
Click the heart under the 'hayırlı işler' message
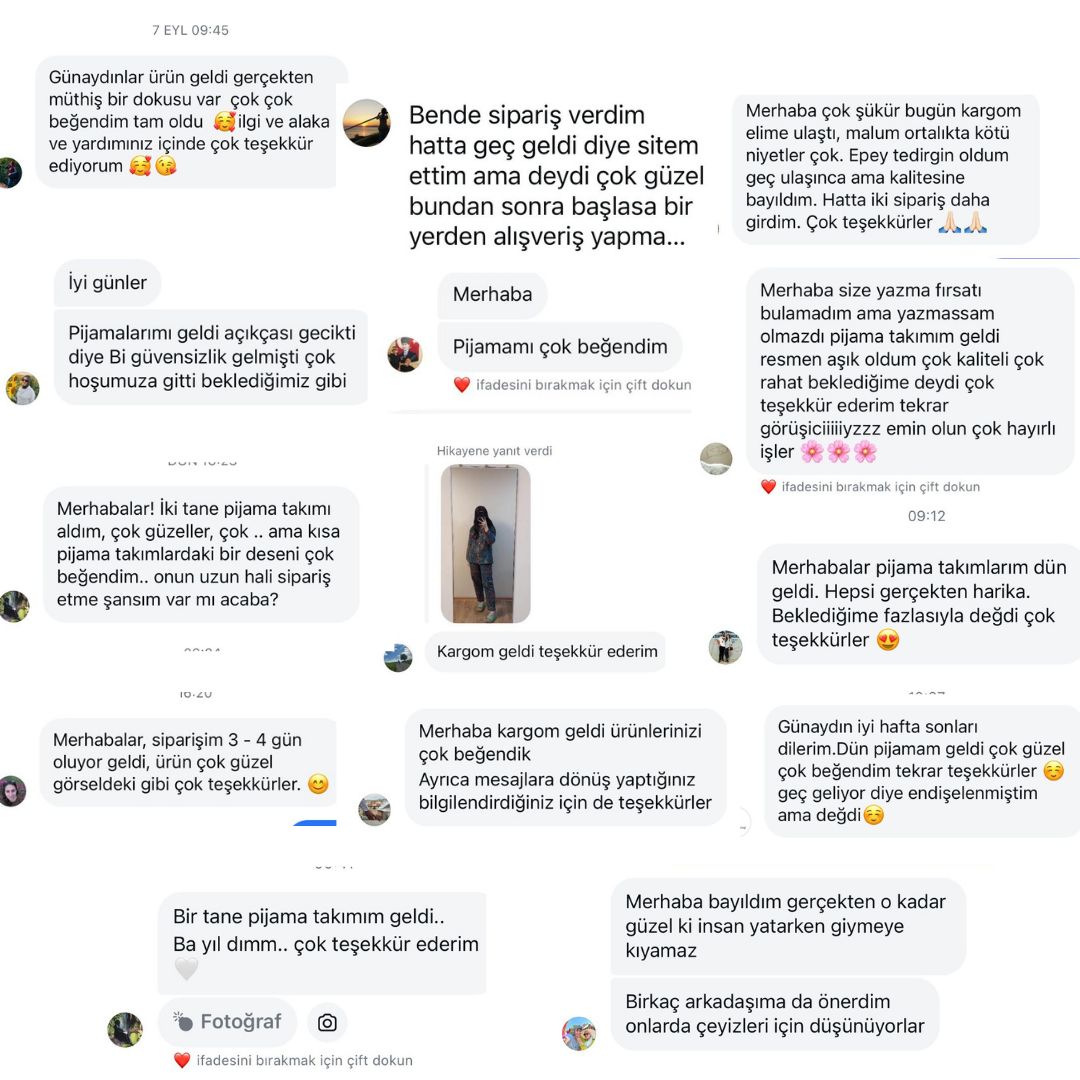768,487
